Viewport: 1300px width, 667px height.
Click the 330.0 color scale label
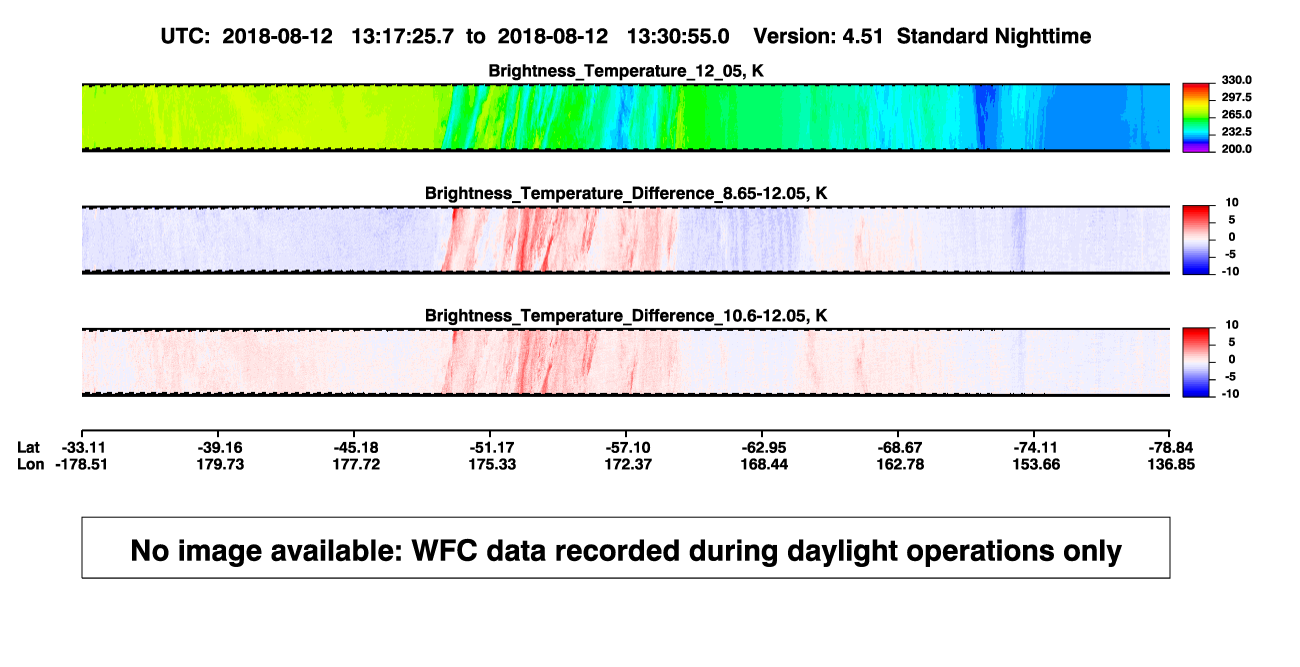click(x=1237, y=80)
